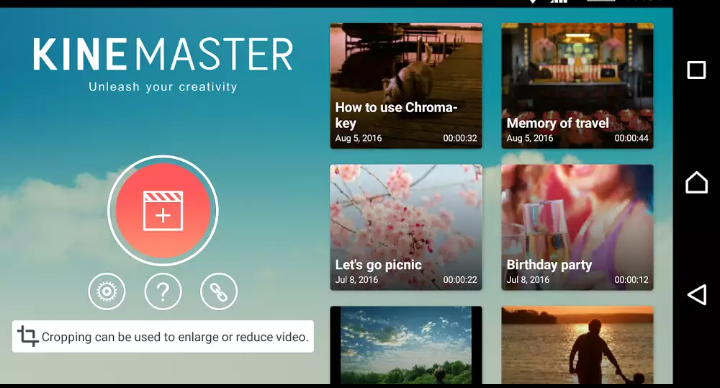The width and height of the screenshot is (720, 388).
Task: Tap the chain link share icon
Action: (219, 291)
